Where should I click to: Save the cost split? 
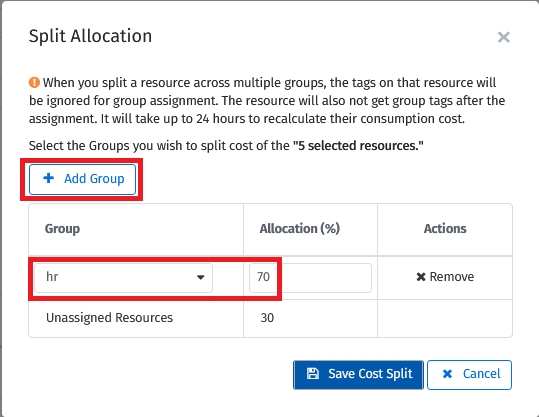[358, 375]
